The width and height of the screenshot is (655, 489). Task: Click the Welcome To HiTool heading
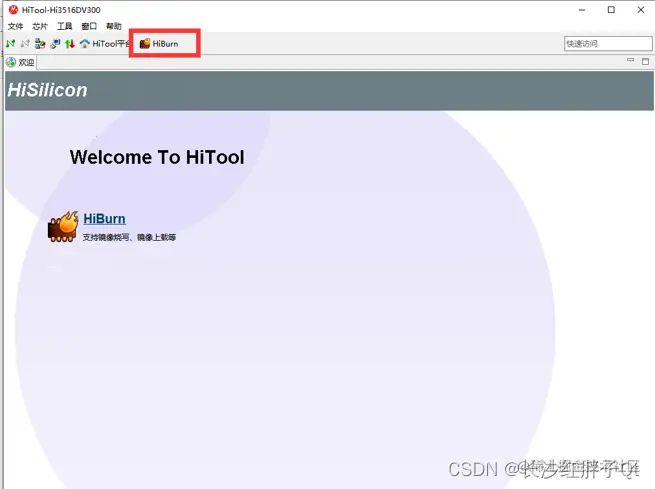(157, 157)
